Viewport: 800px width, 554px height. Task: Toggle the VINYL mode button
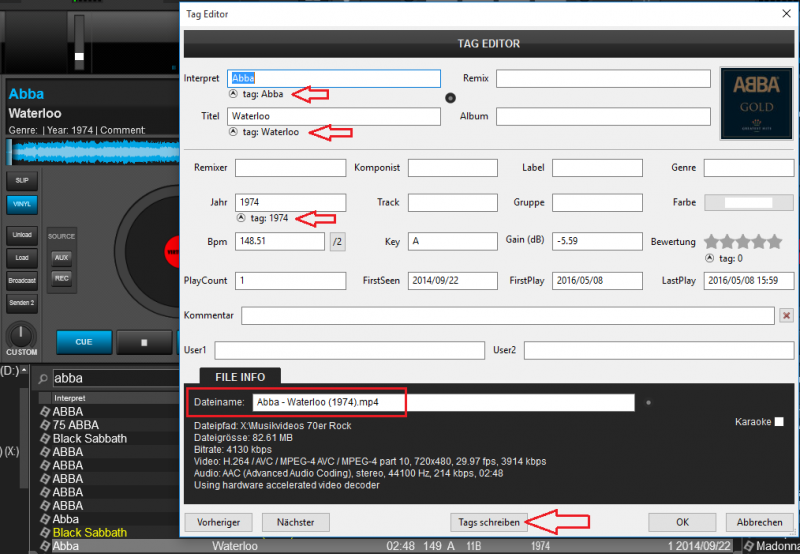pos(21,204)
